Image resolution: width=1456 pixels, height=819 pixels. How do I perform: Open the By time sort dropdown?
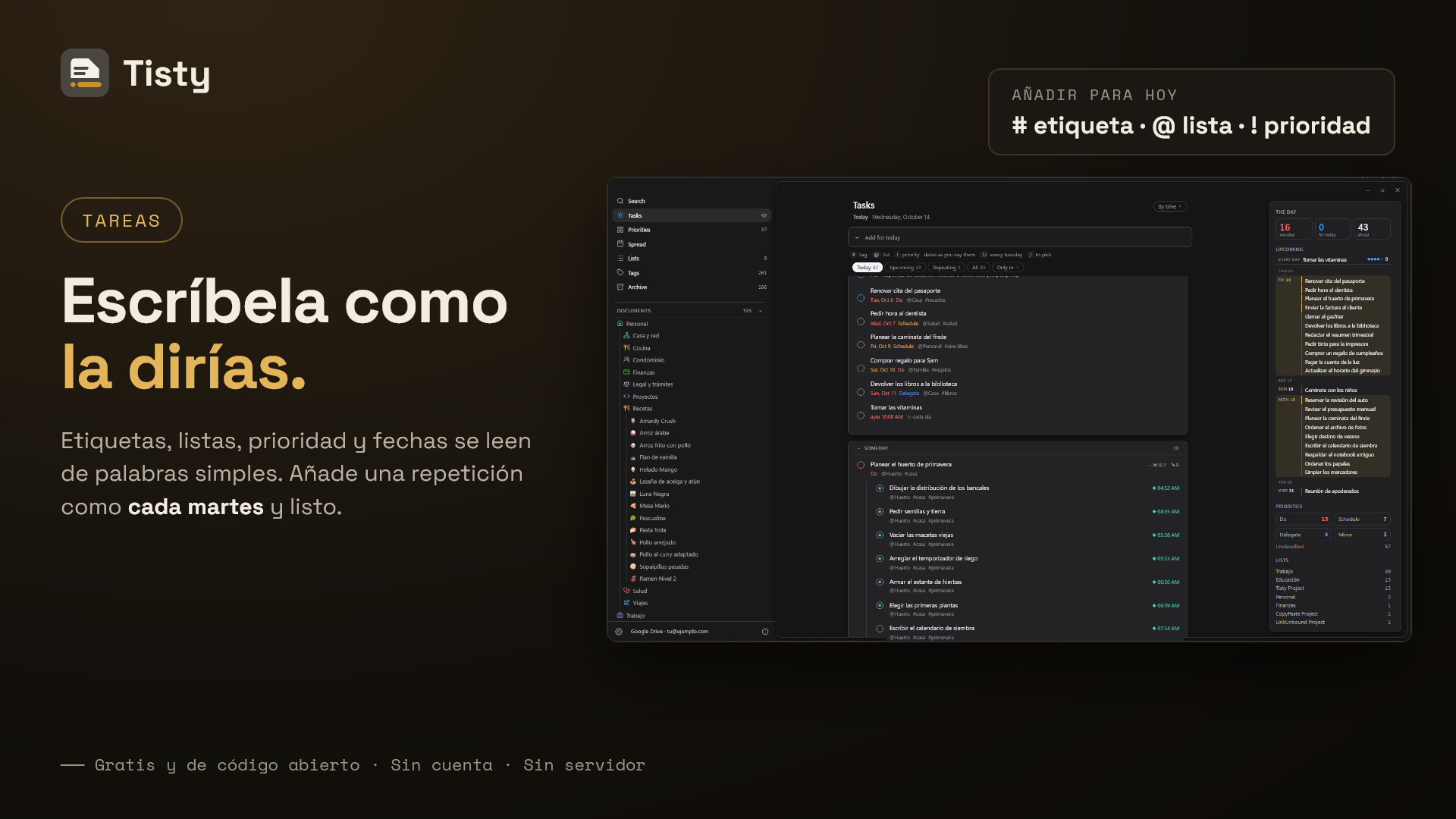point(1169,206)
